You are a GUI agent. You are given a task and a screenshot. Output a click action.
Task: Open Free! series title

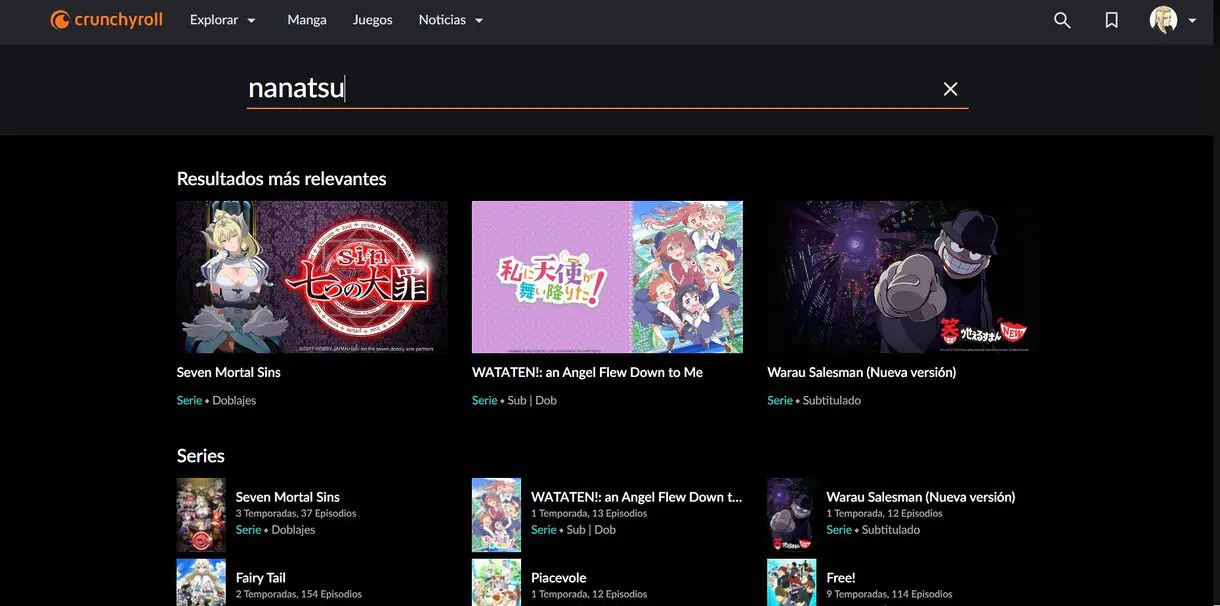[841, 578]
